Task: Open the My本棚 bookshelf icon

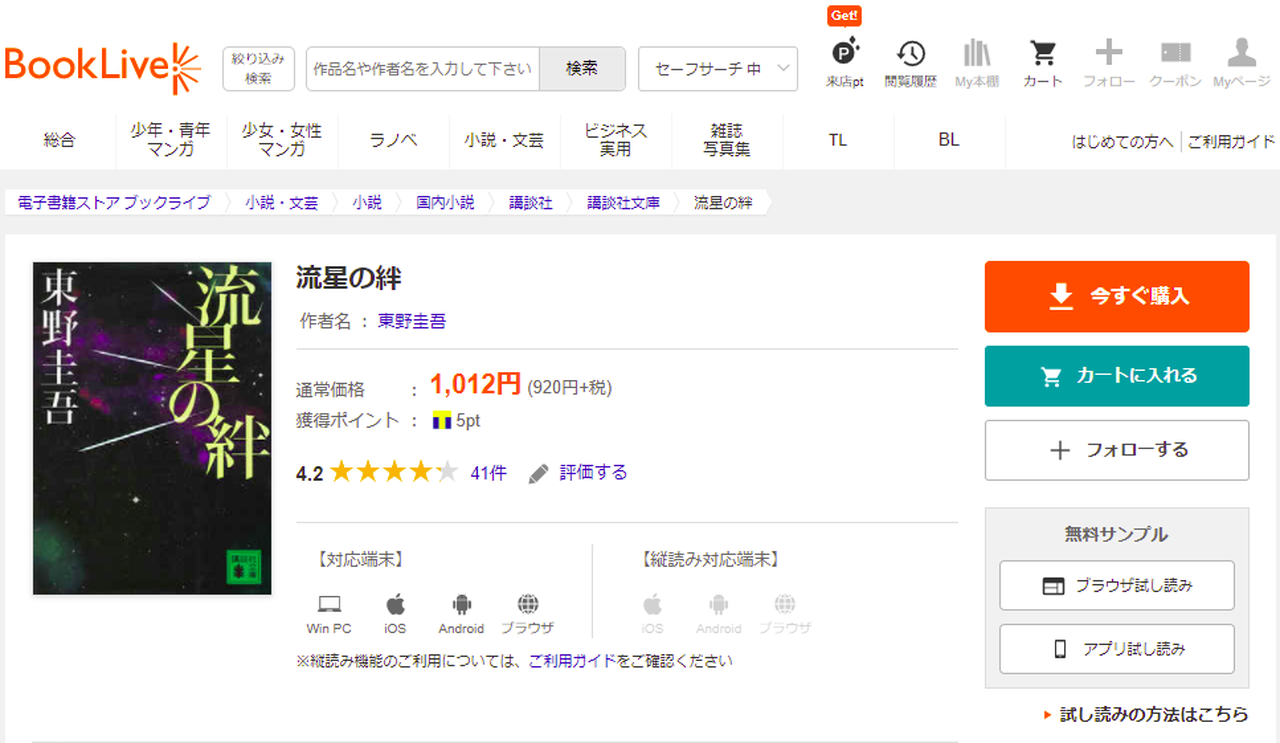Action: click(976, 64)
